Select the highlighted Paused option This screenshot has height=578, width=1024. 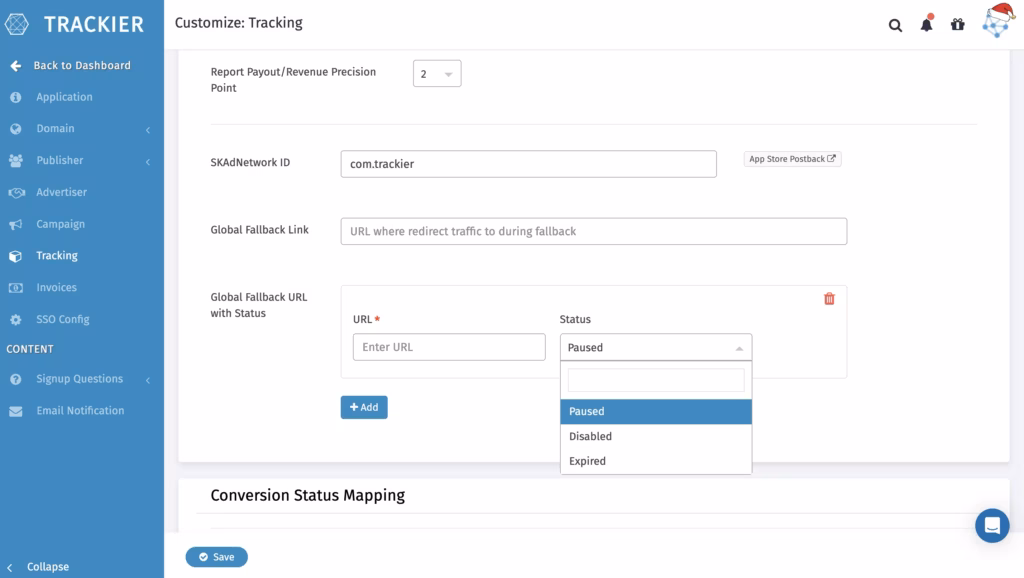[x=656, y=411]
